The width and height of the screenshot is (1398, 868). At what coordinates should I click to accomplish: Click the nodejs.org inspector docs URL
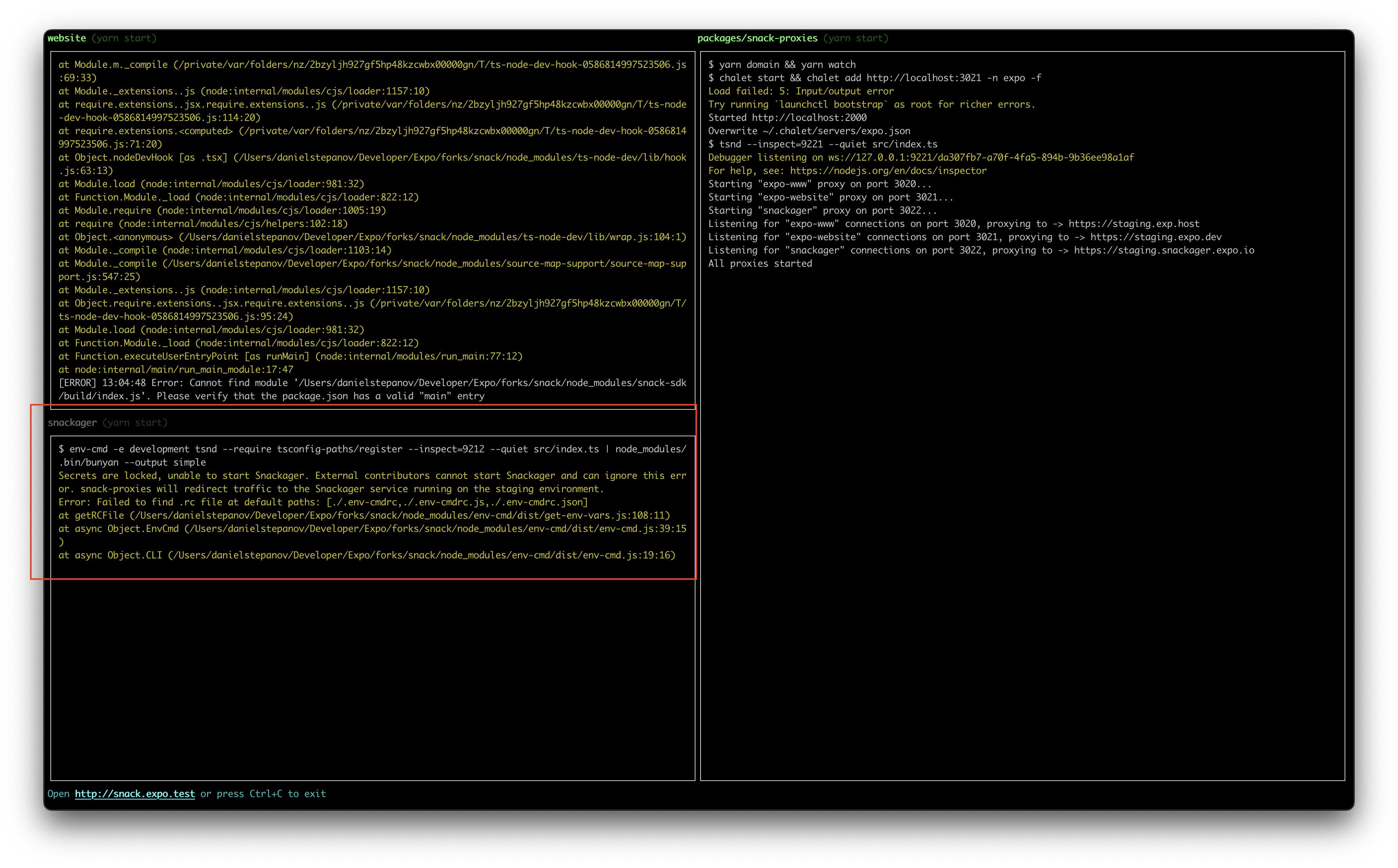click(x=888, y=170)
